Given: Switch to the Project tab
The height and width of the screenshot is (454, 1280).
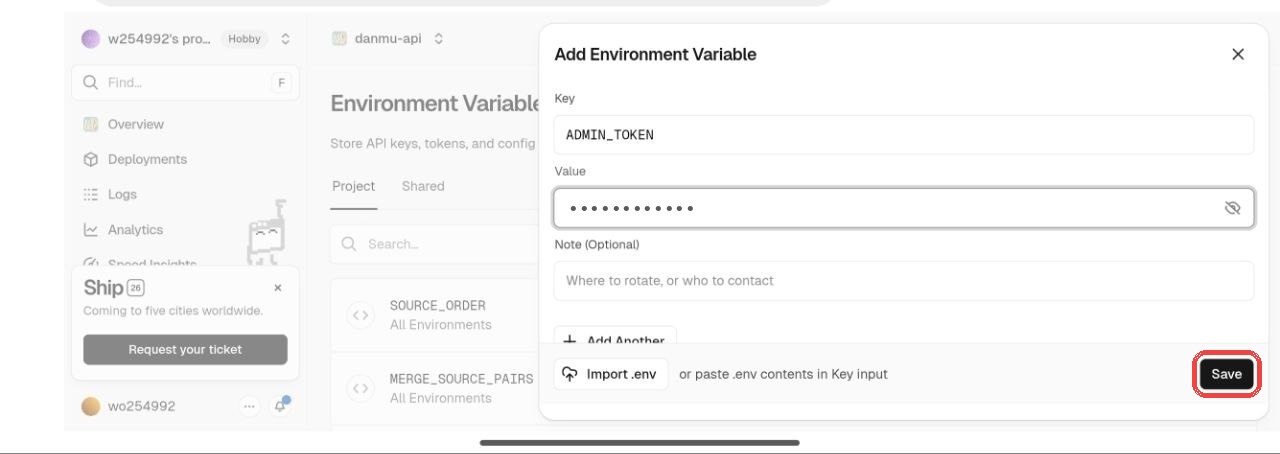Looking at the screenshot, I should (353, 186).
